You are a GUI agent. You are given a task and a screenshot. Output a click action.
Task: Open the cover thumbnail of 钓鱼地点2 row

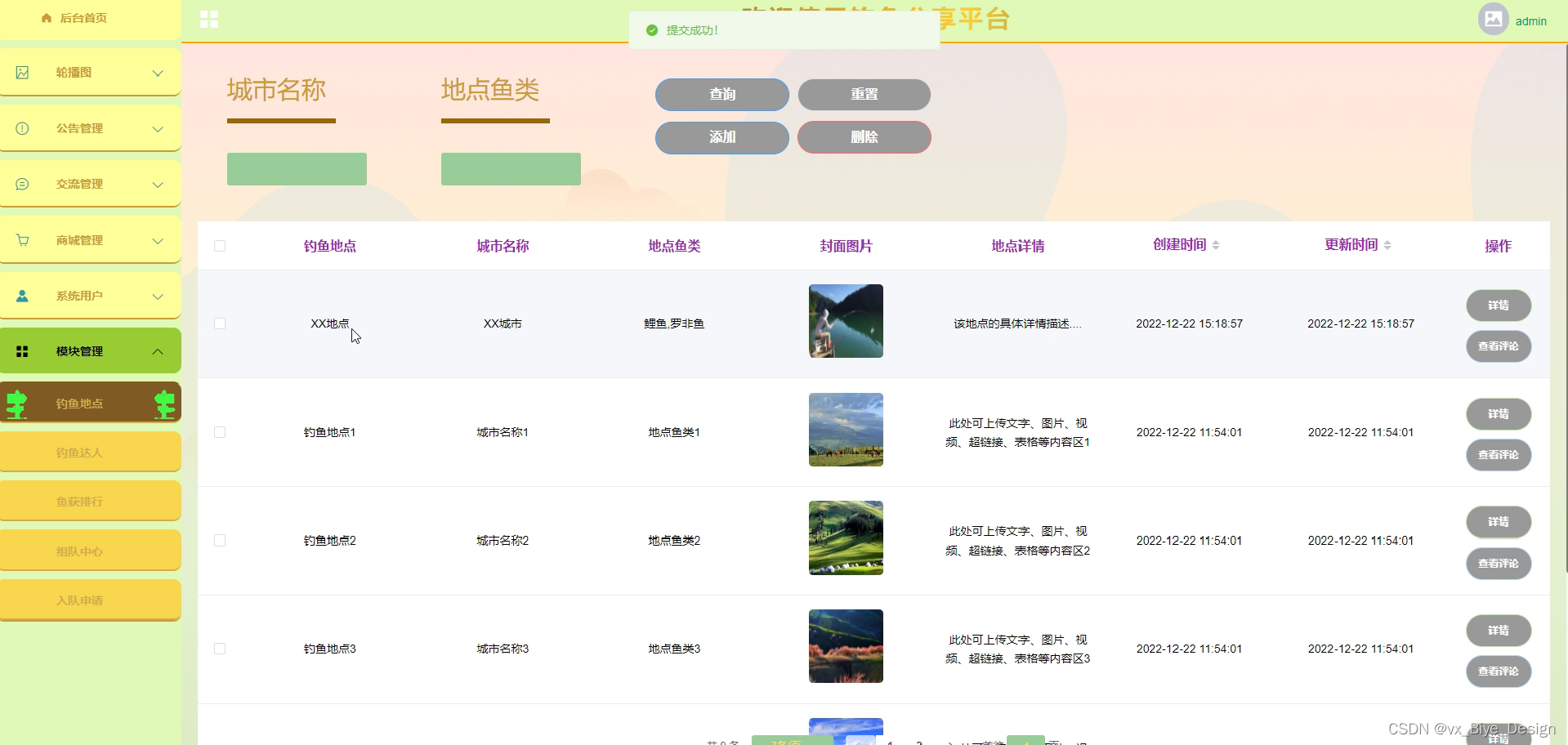click(846, 538)
